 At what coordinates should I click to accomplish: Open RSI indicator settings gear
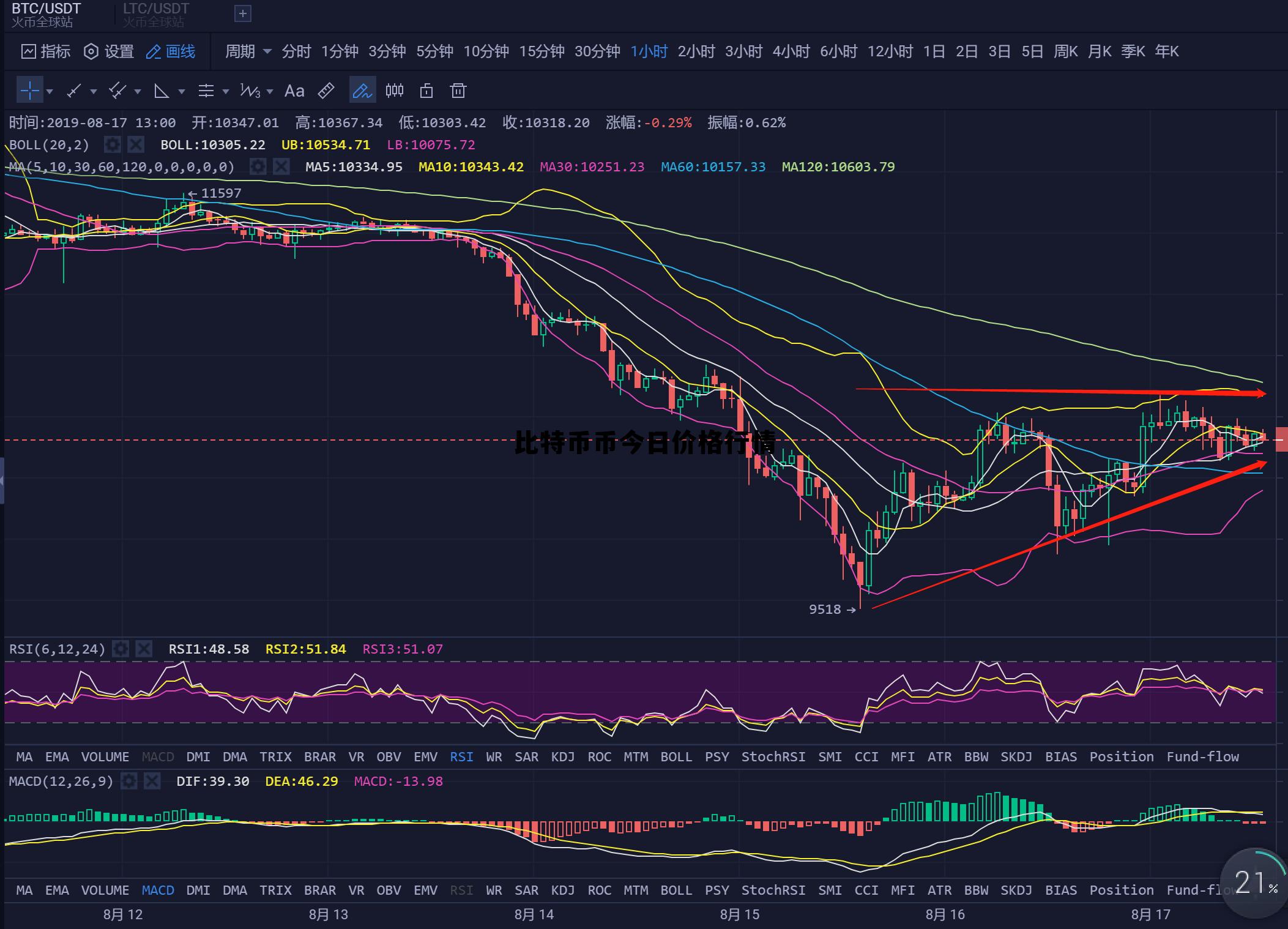121,649
